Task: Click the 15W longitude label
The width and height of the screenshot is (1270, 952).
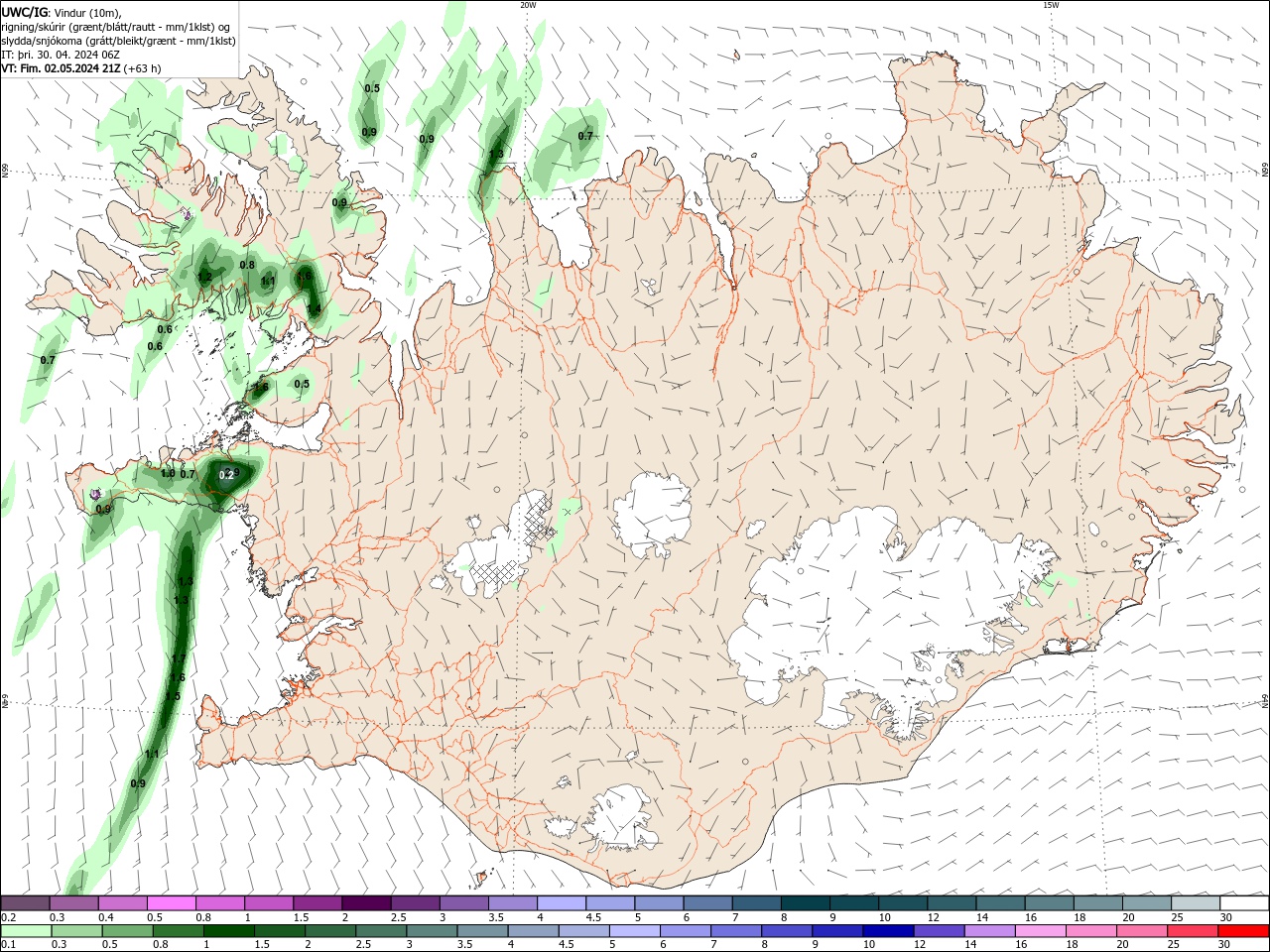Action: click(1051, 5)
